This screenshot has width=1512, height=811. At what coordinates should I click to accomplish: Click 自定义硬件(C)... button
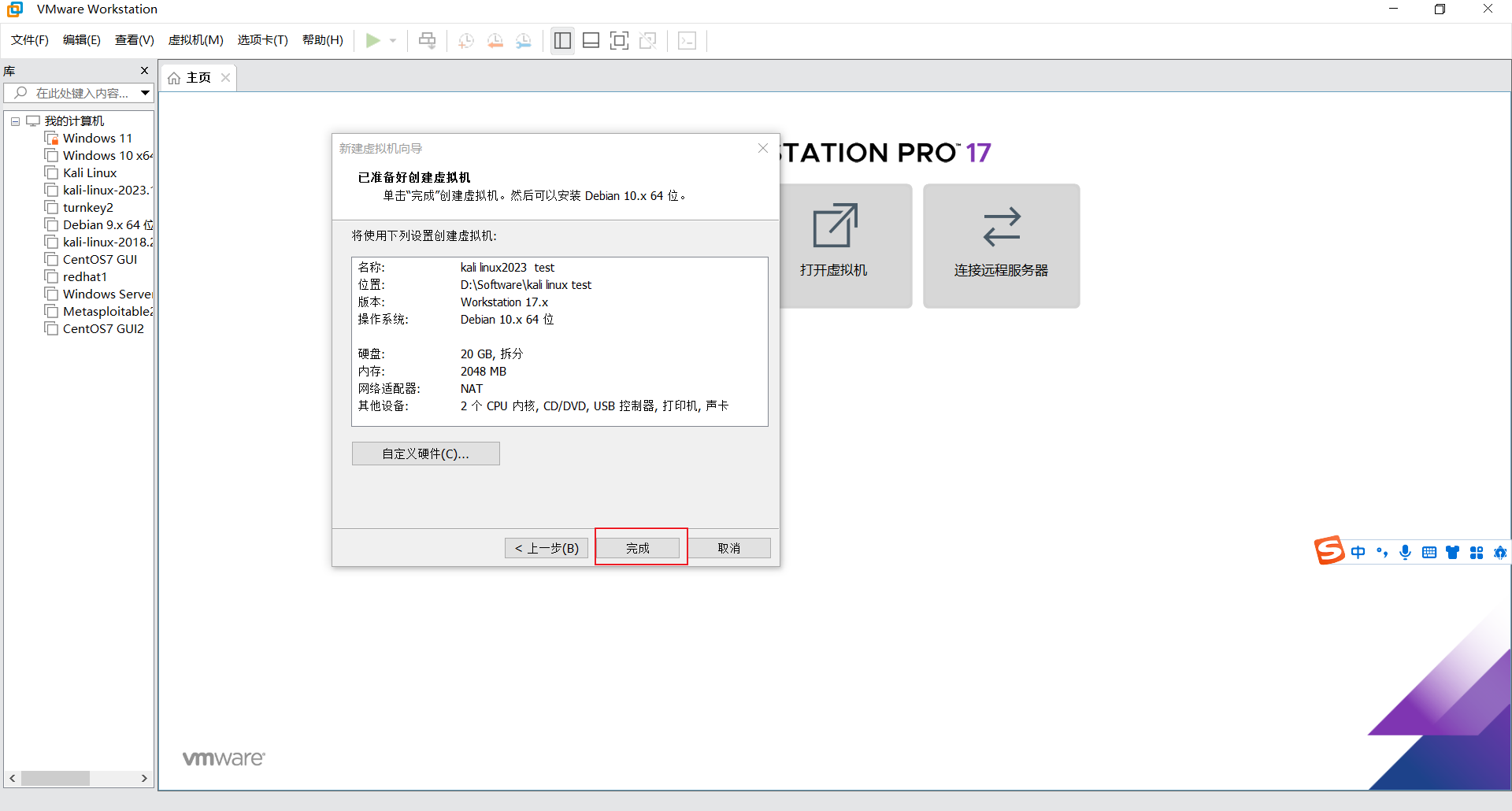(x=425, y=454)
